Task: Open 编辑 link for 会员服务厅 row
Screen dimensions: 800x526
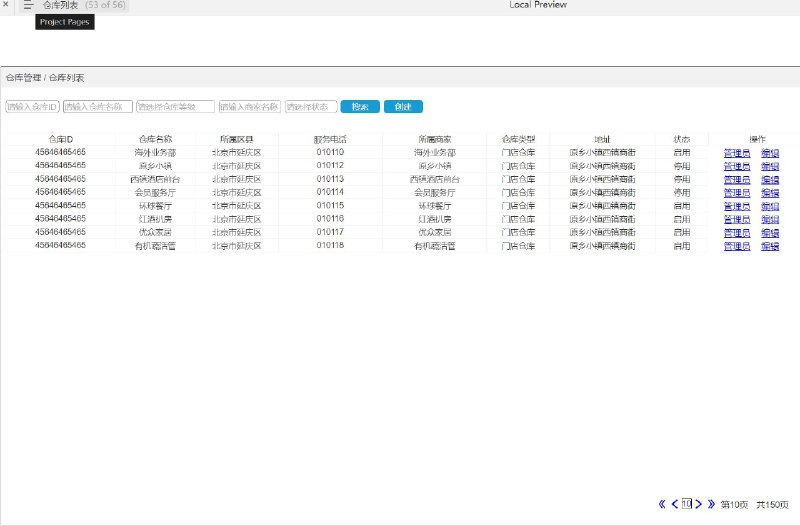Action: click(770, 193)
